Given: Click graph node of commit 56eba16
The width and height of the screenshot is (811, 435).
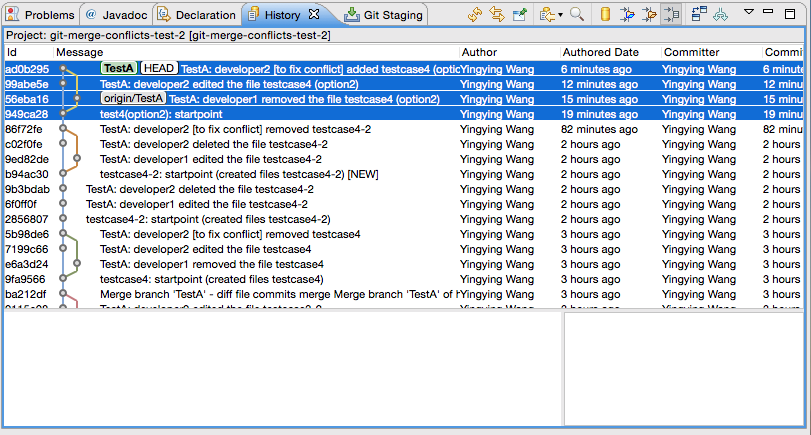Looking at the screenshot, I should coord(77,98).
